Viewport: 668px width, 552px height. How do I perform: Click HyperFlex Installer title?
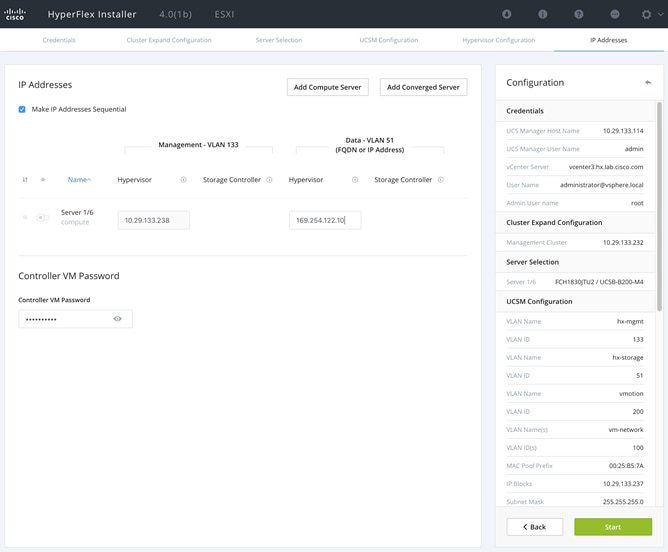[x=92, y=14]
